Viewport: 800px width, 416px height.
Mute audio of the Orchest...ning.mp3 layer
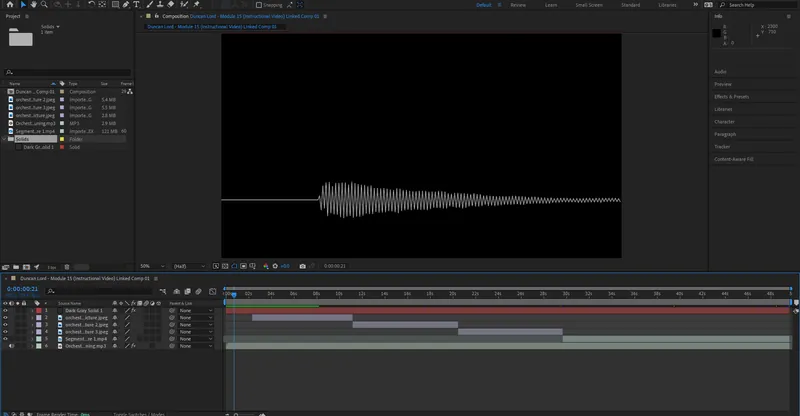click(11, 346)
